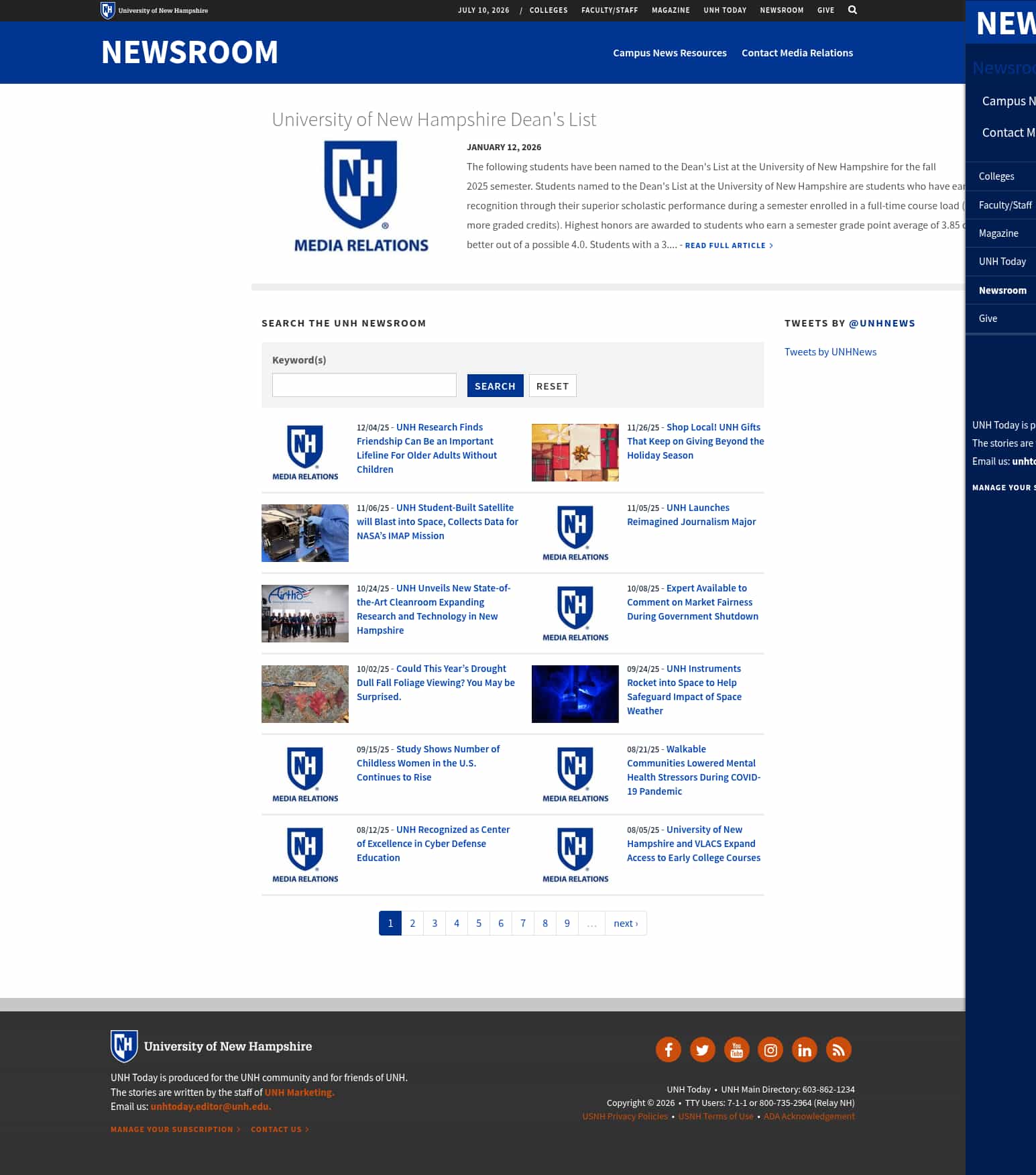Open Friendship Lifeline For Older Adults article
1036x1175 pixels.
[427, 448]
